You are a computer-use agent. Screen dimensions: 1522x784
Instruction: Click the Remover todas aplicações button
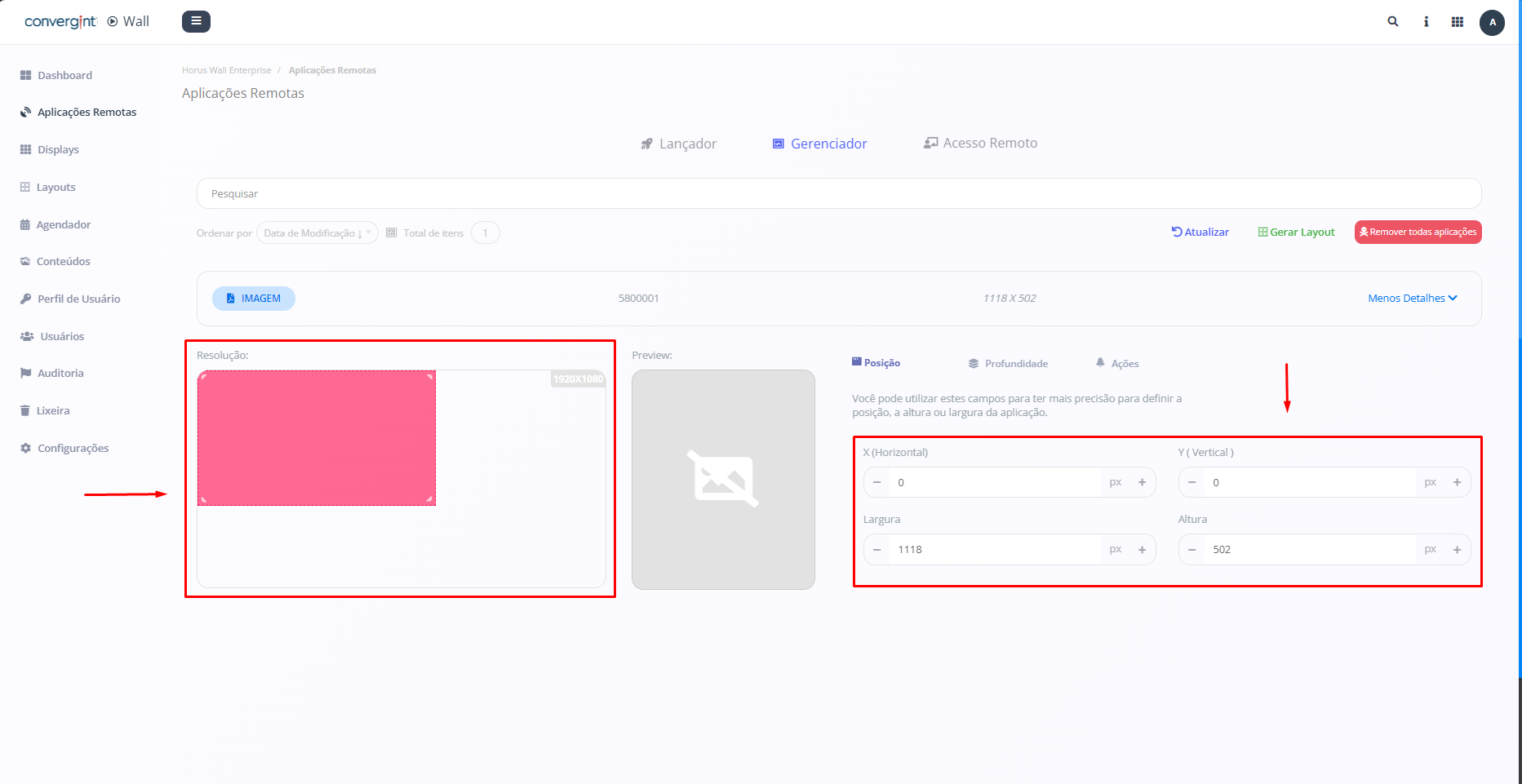pos(1418,232)
